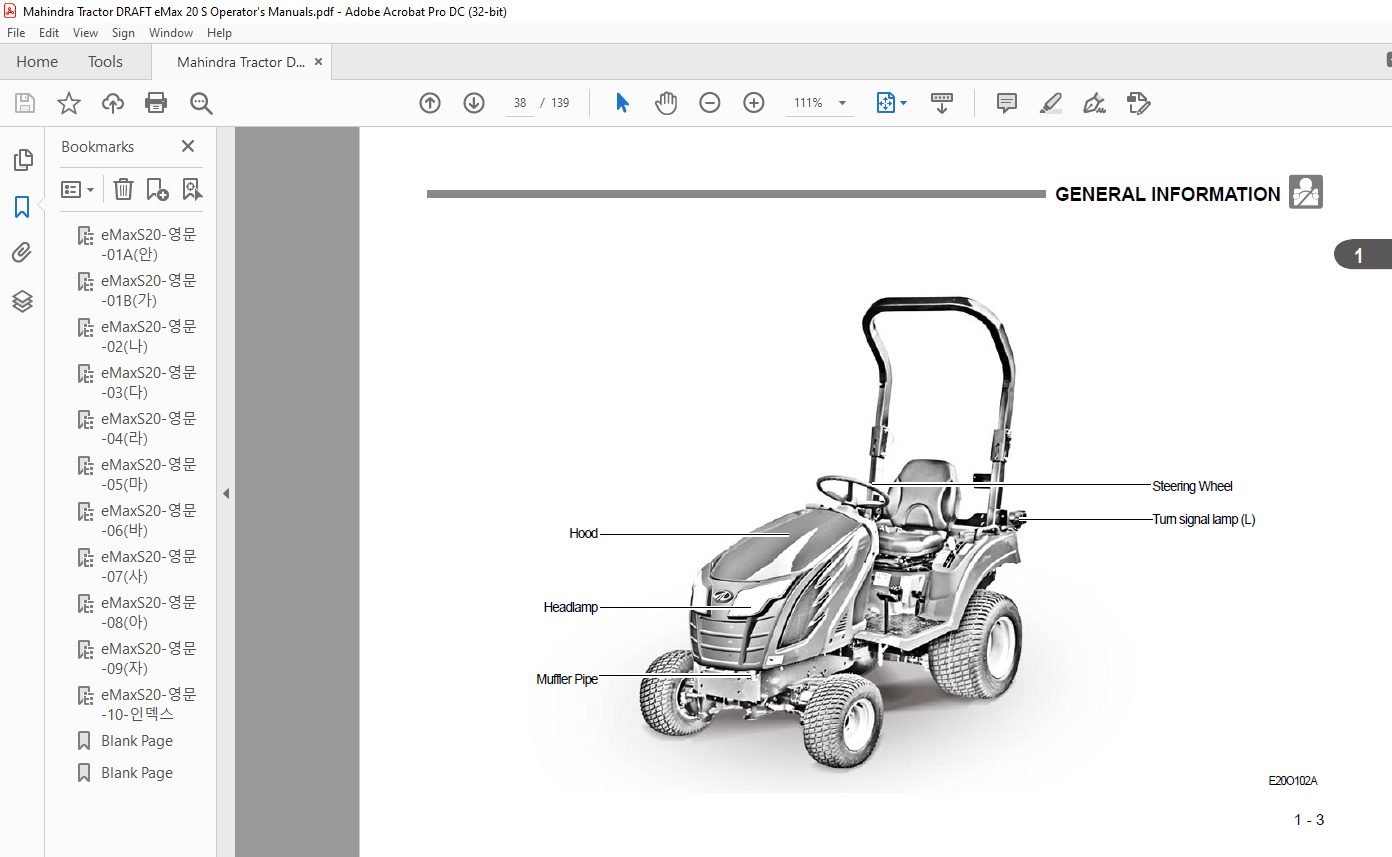Open the Page Thumbnails panel
The image size is (1392, 857).
pos(22,160)
